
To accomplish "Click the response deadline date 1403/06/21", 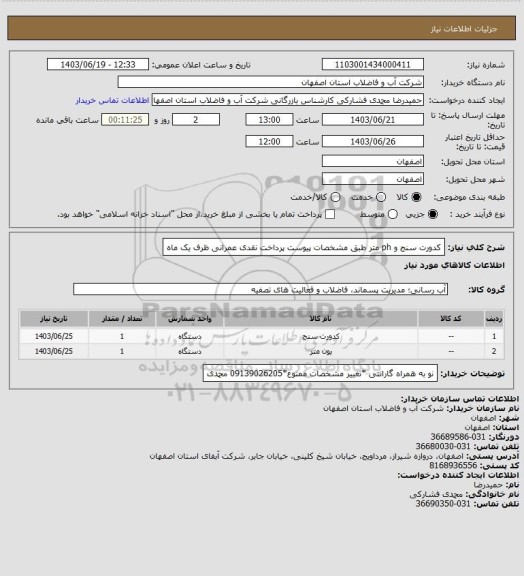I will [x=373, y=120].
